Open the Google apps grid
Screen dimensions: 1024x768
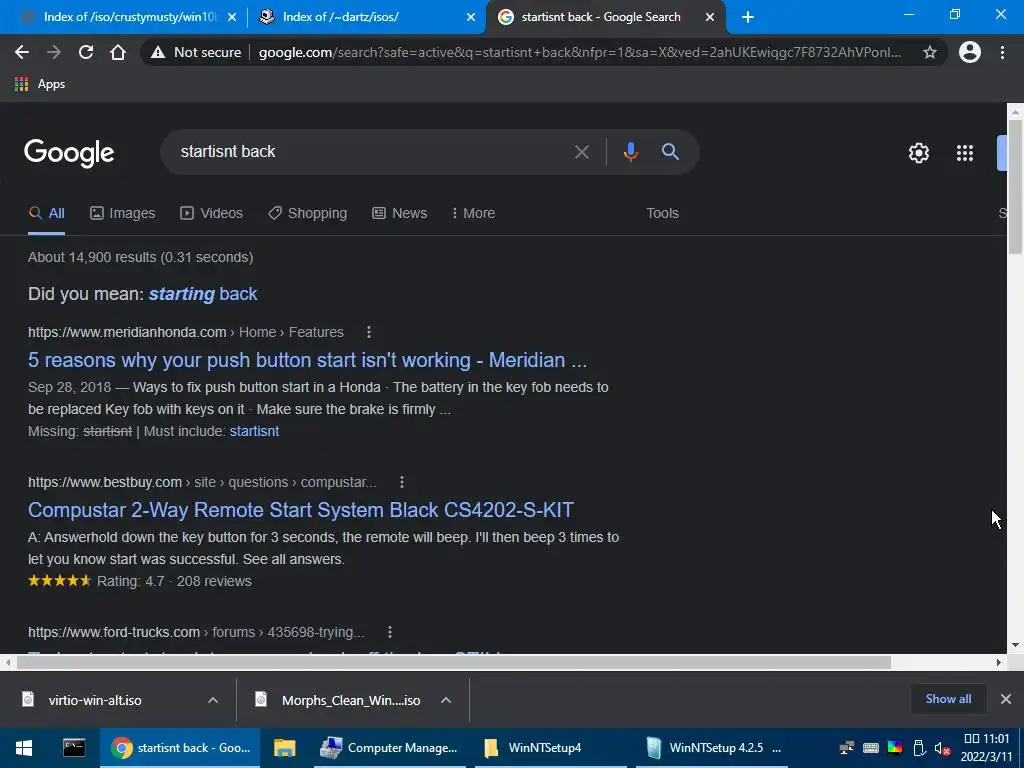[965, 153]
